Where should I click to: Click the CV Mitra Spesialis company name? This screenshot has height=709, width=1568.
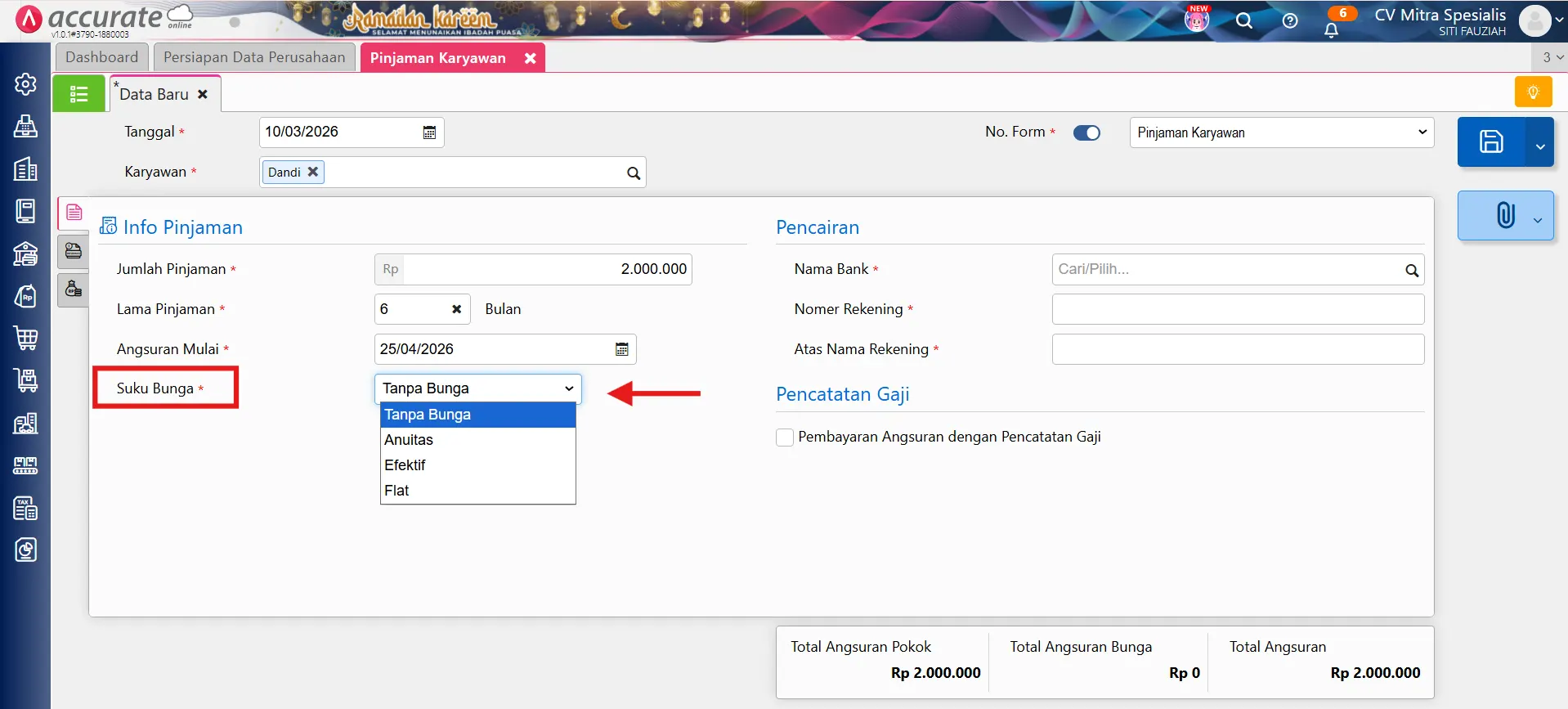point(1440,15)
